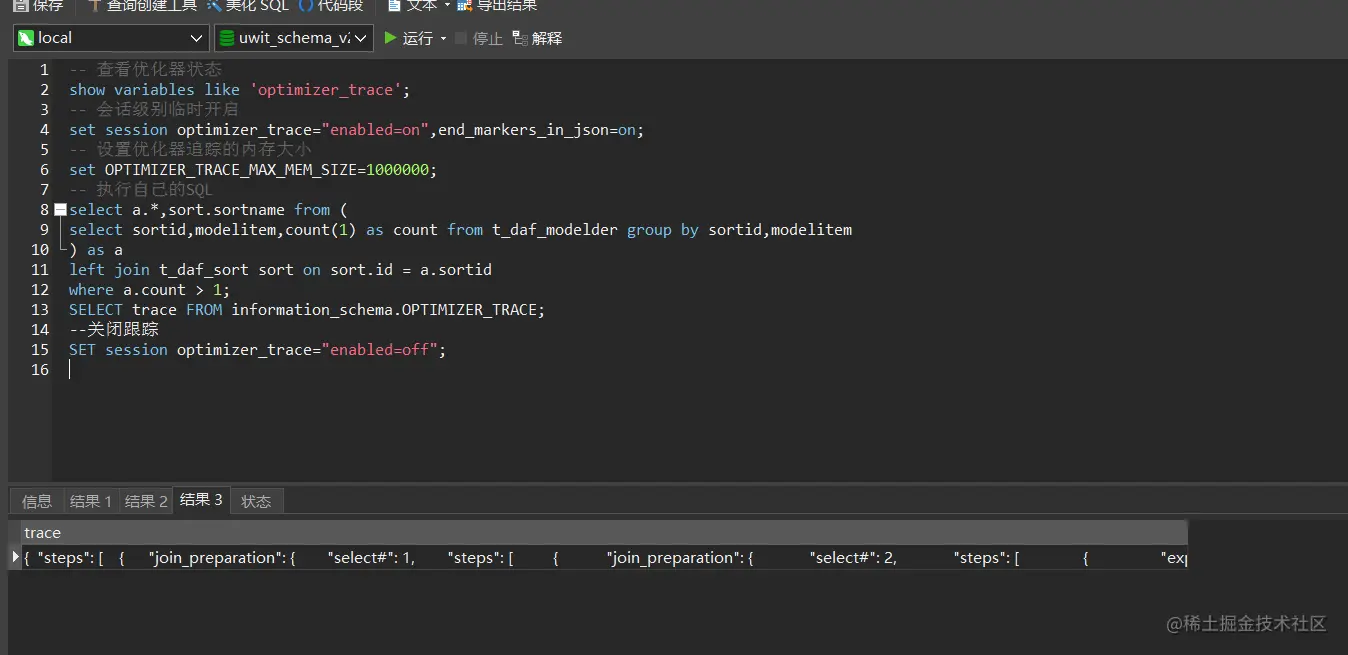
Task: Click the '-- 查看优化器状态' comment line
Action: tap(146, 70)
